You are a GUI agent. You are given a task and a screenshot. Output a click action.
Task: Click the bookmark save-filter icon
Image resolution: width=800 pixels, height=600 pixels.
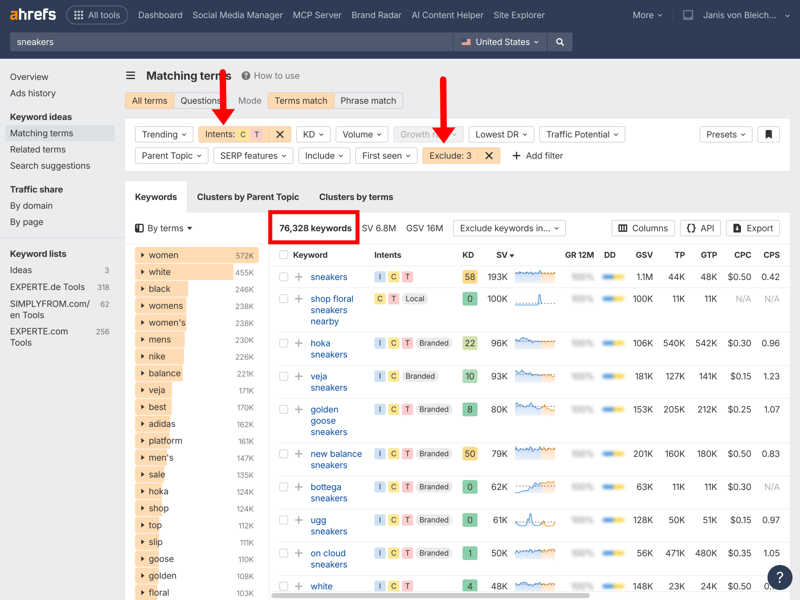pos(768,134)
